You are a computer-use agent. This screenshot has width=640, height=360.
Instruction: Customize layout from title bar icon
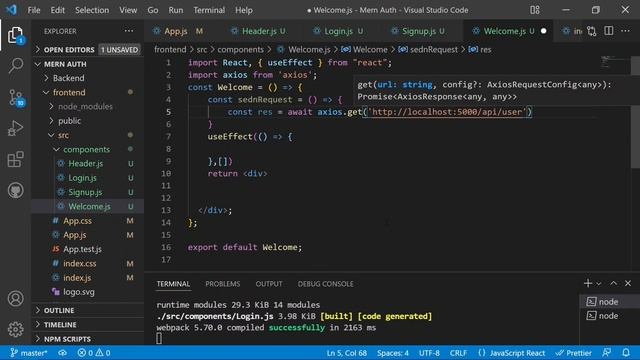(535, 10)
